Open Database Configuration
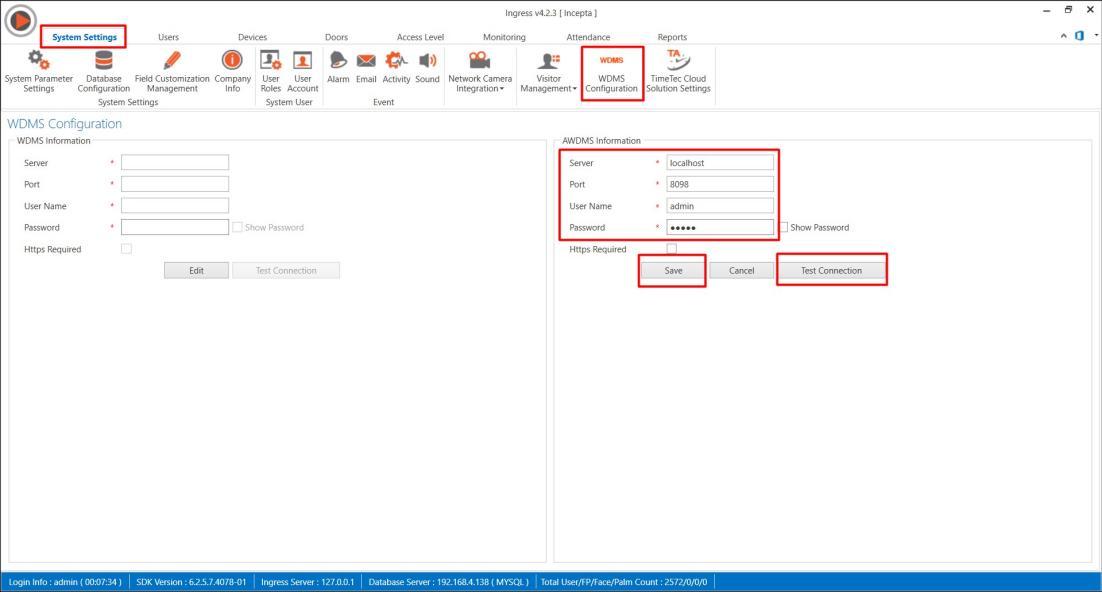The height and width of the screenshot is (592, 1102). click(x=103, y=71)
